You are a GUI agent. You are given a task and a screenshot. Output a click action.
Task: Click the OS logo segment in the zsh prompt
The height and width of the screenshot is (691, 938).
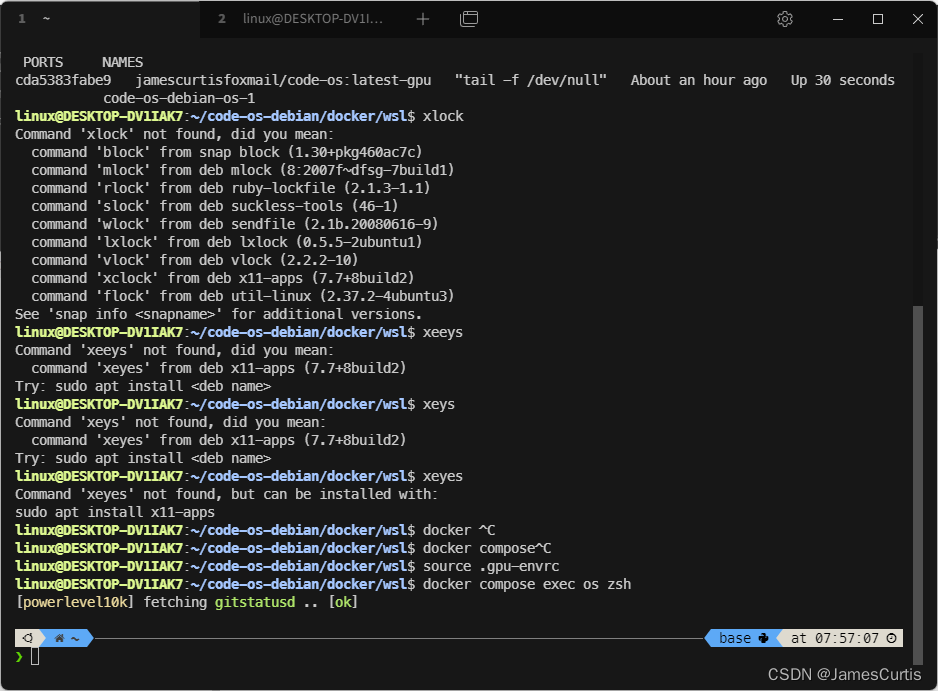pos(27,638)
